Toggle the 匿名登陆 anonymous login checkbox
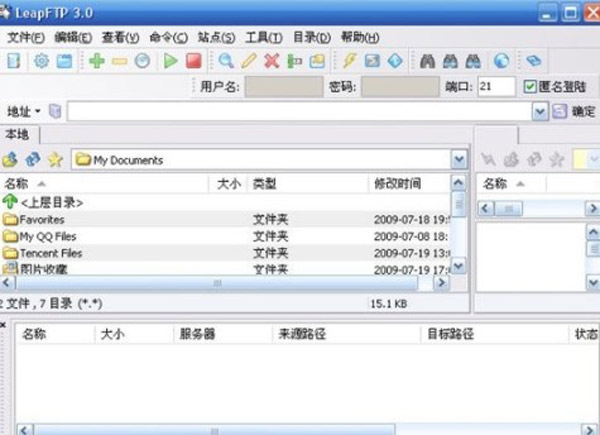 click(x=531, y=87)
